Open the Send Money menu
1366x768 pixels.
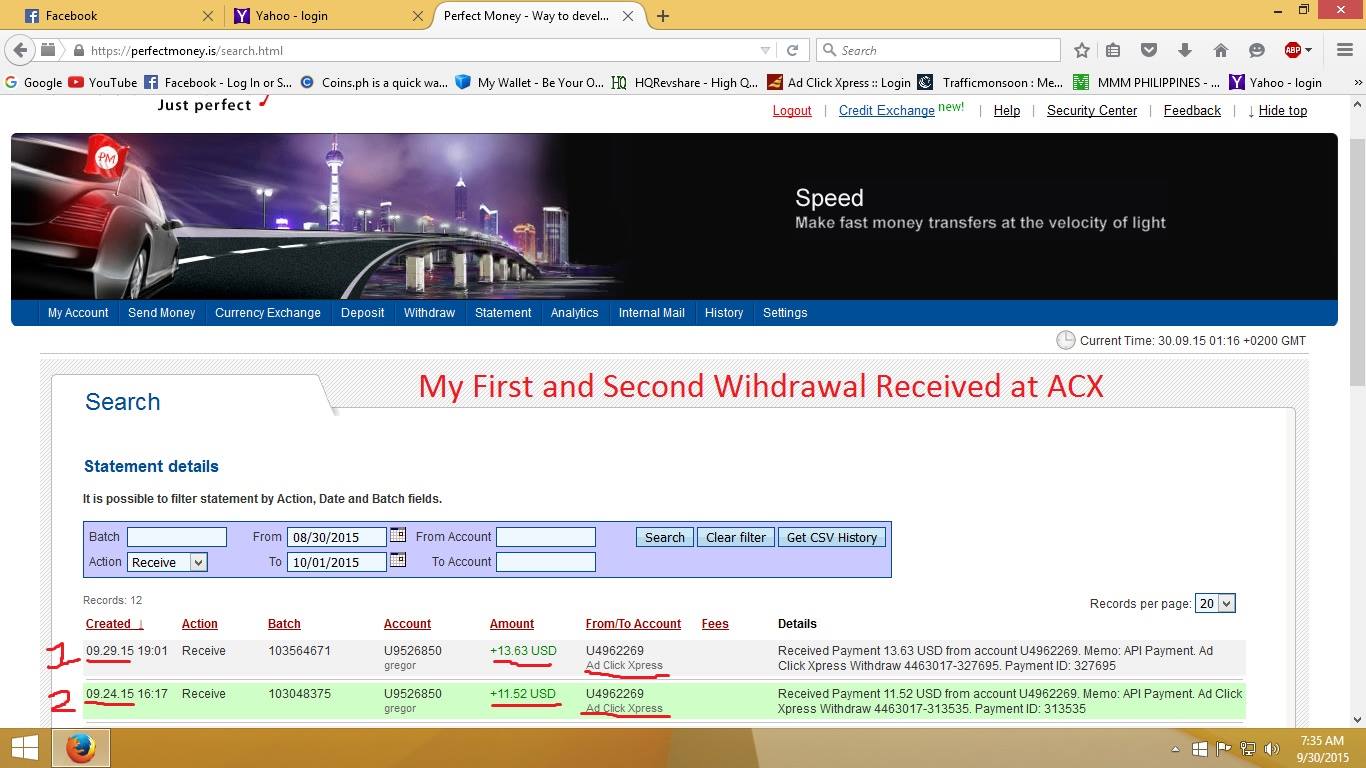click(x=162, y=313)
